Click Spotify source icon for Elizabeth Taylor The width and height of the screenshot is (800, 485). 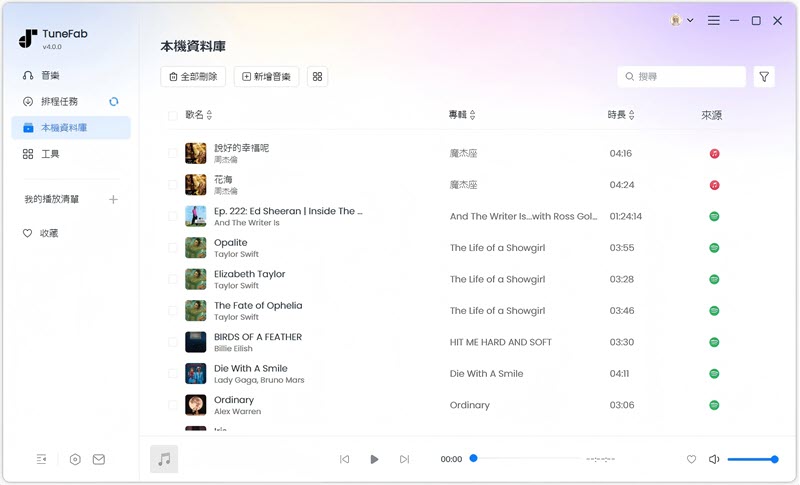(x=714, y=279)
